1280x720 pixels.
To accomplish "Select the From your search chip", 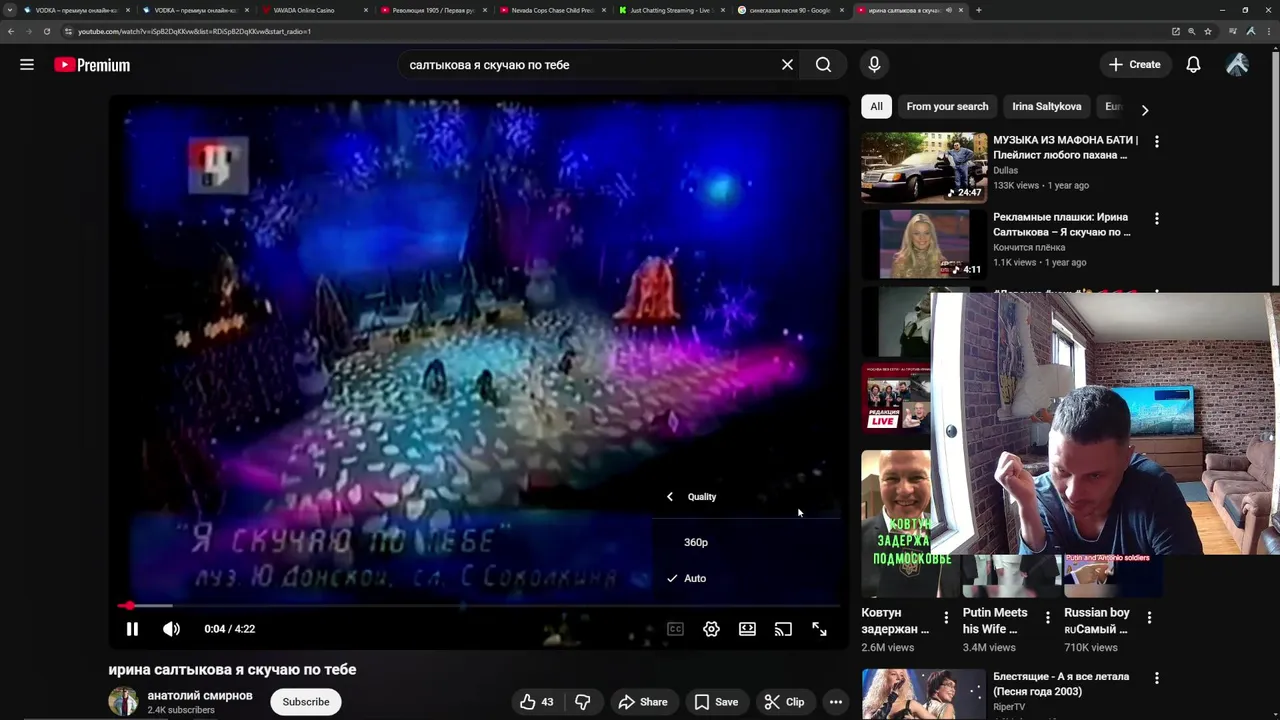I will pyautogui.click(x=947, y=107).
